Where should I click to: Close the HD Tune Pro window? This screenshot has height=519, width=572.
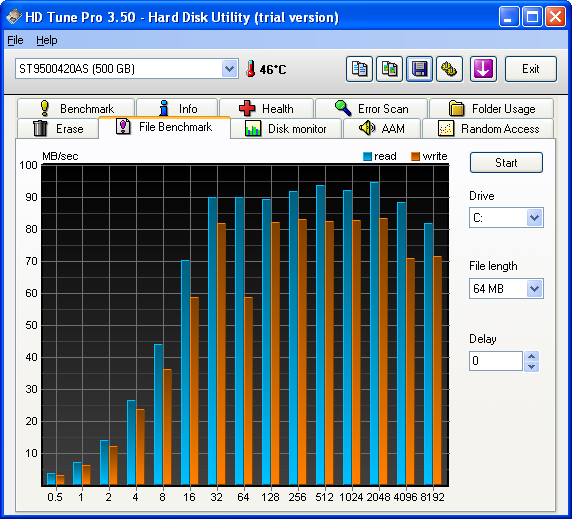point(555,17)
